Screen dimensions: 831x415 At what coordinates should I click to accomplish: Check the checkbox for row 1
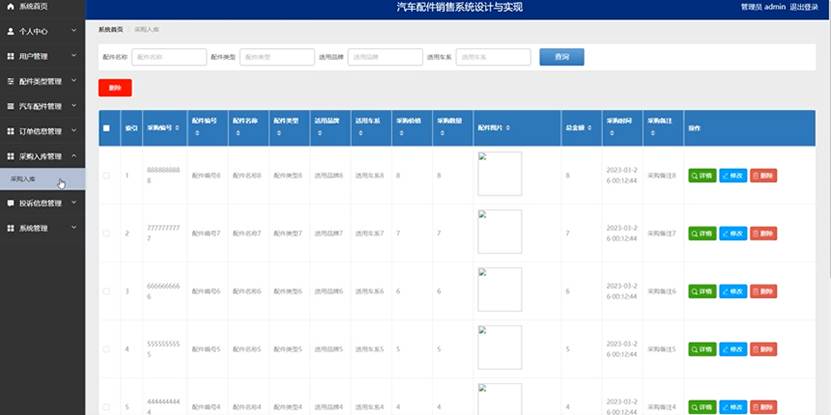point(107,175)
